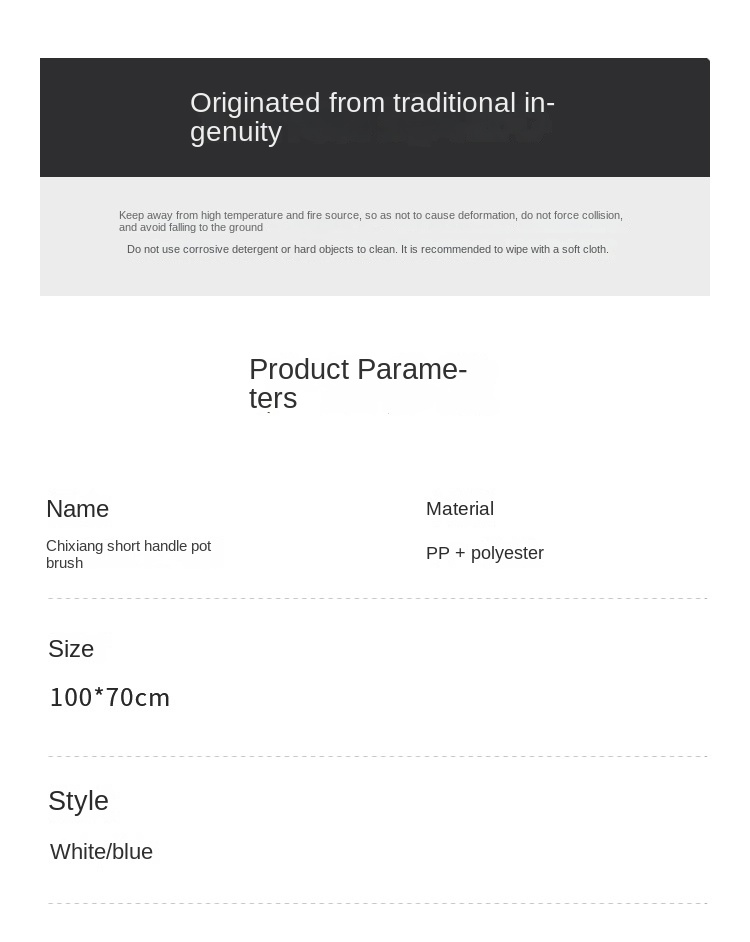Viewport: 750px width, 942px height.
Task: Select the "White/blue" style value
Action: [x=101, y=852]
